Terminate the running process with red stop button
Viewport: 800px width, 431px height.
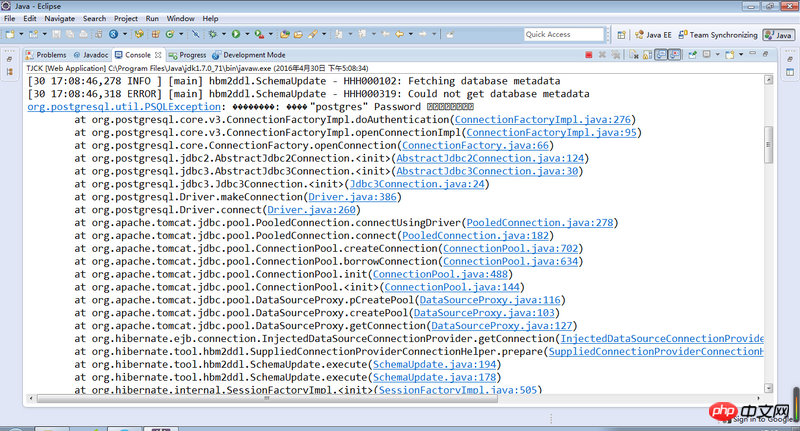point(590,55)
